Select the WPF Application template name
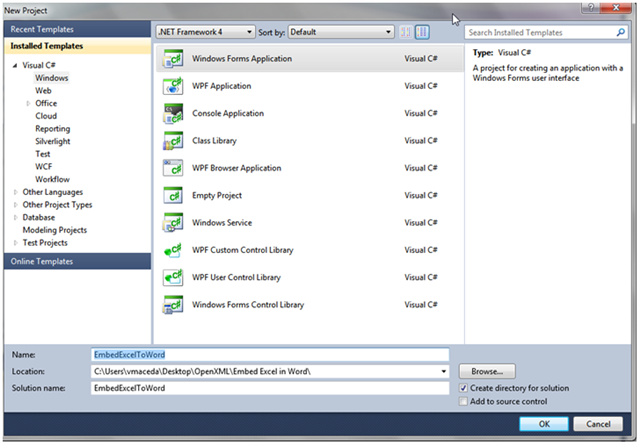 [222, 86]
